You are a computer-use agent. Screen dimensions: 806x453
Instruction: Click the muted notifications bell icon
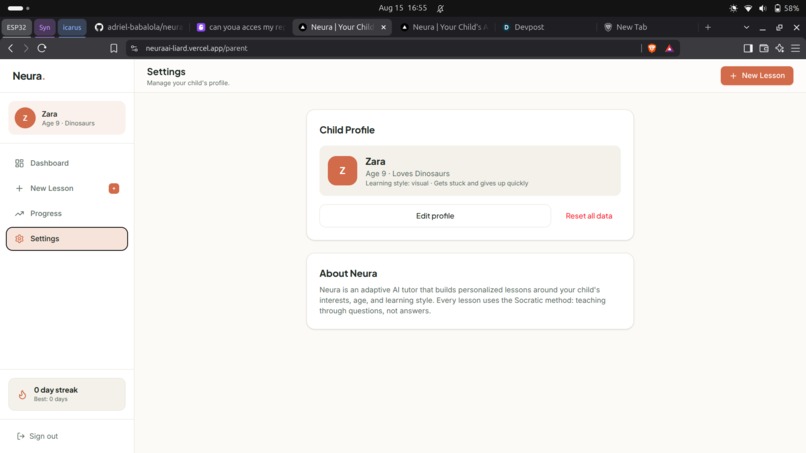[441, 8]
